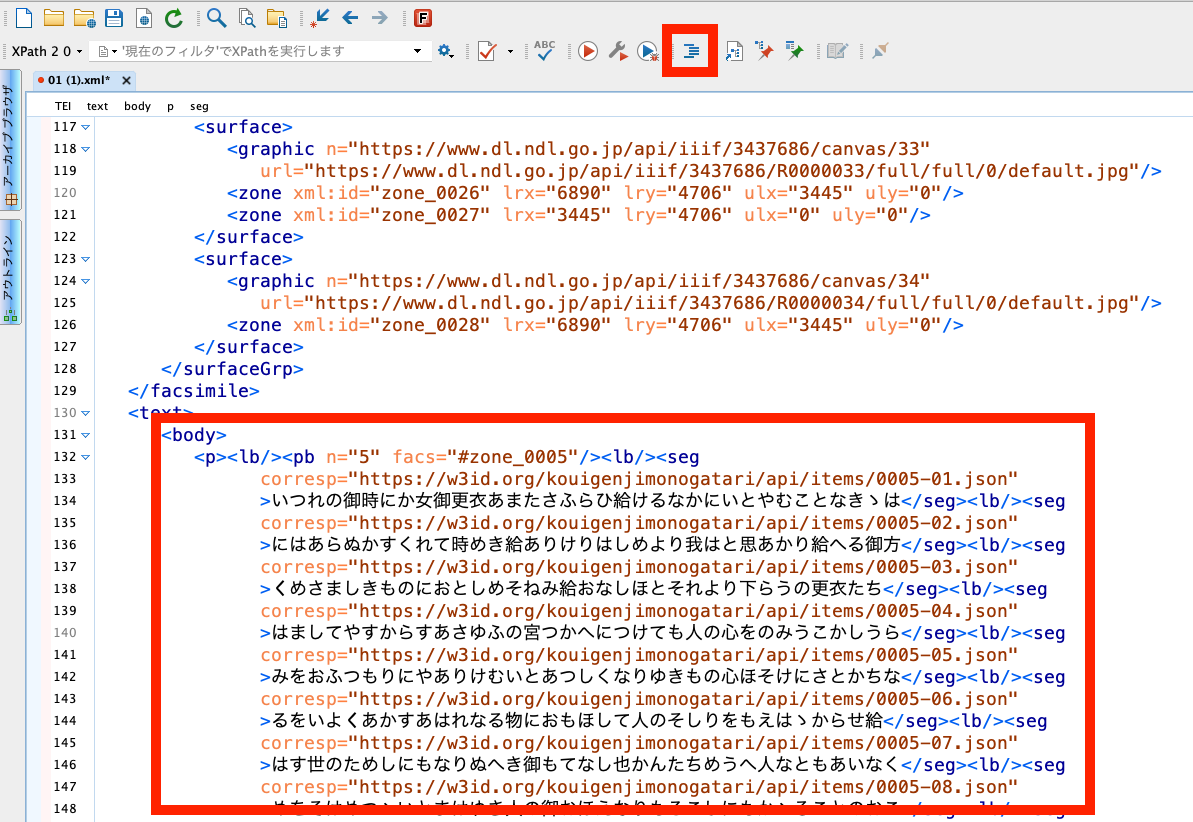The image size is (1193, 822).
Task: Click the corresp 0005-07.json attribute line
Action: [639, 744]
